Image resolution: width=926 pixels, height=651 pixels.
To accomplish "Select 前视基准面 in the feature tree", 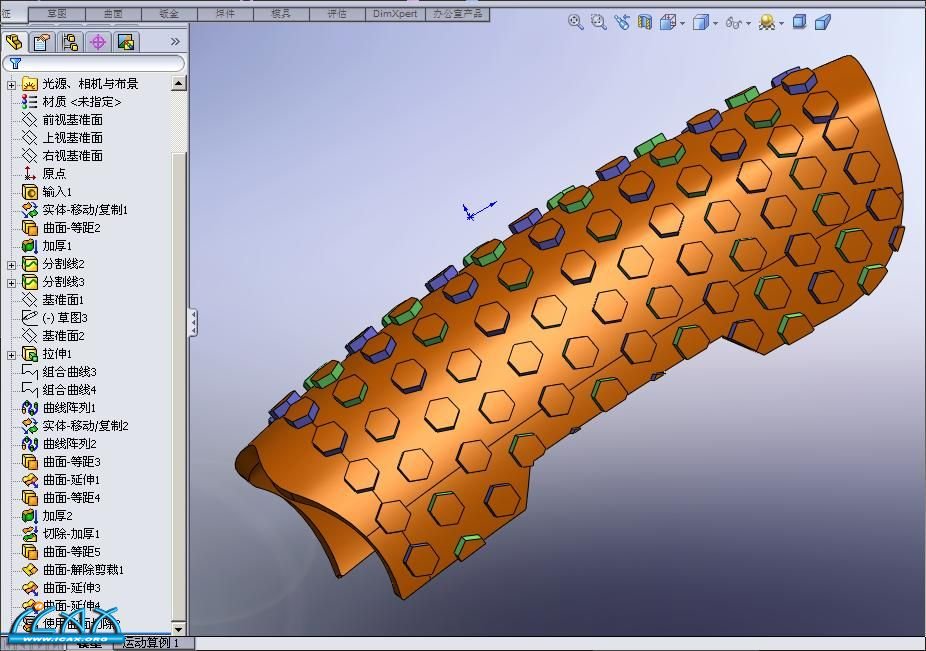I will 72,120.
